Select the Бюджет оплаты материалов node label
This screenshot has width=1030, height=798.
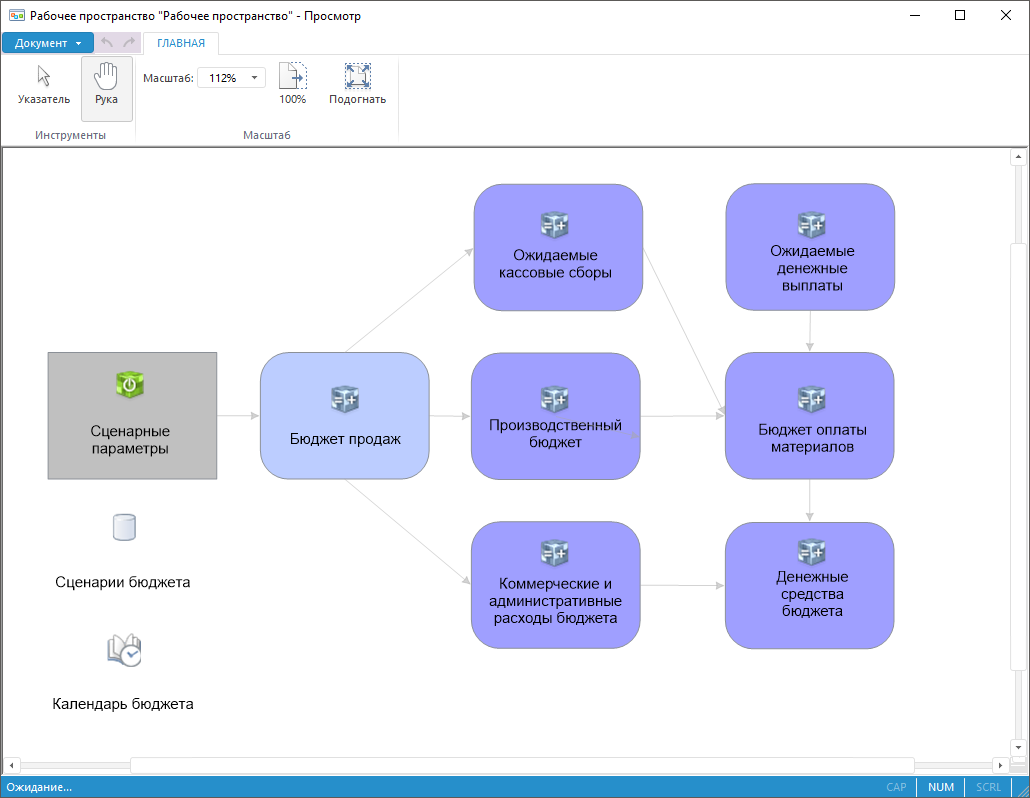point(812,438)
